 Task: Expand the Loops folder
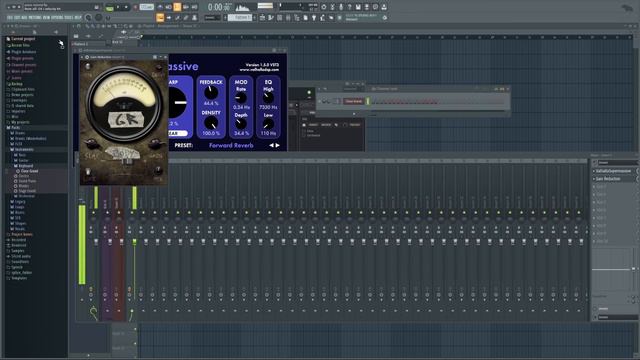(x=19, y=207)
